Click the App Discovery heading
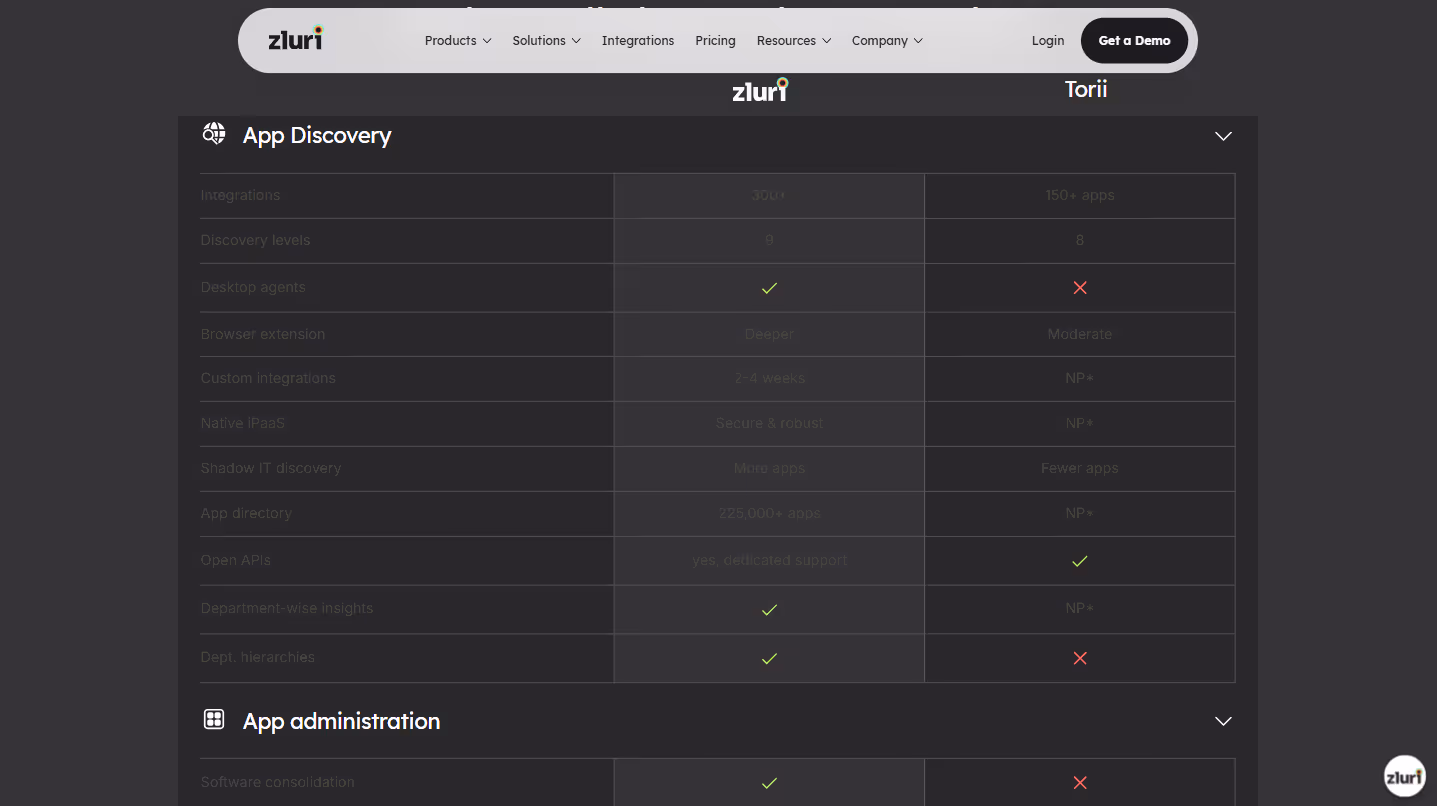 click(x=317, y=136)
